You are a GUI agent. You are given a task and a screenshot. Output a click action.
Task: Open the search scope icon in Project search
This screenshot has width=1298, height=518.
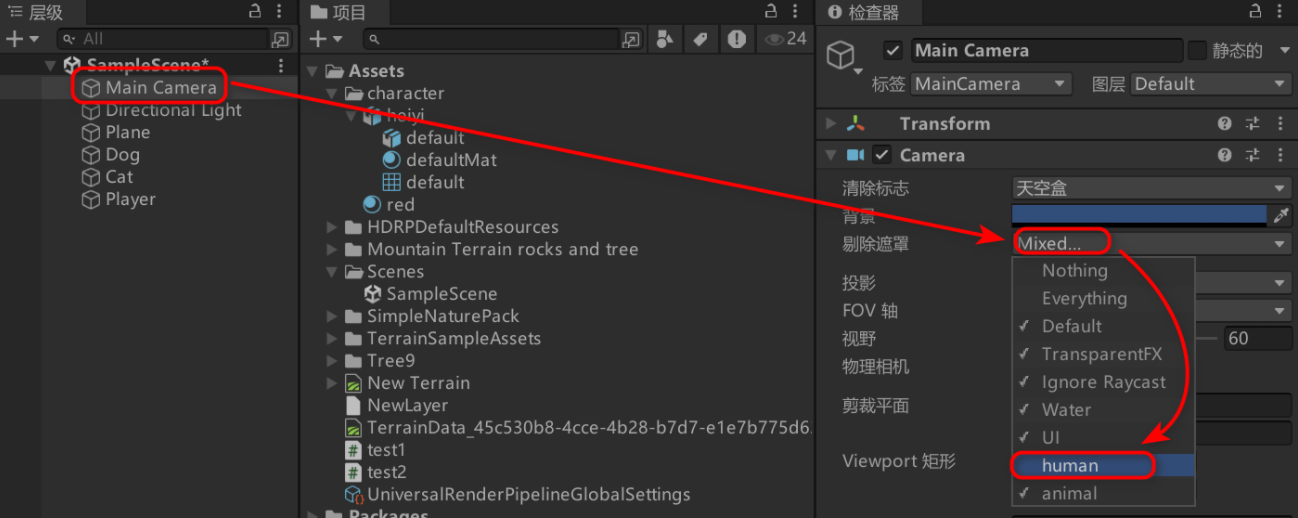631,39
